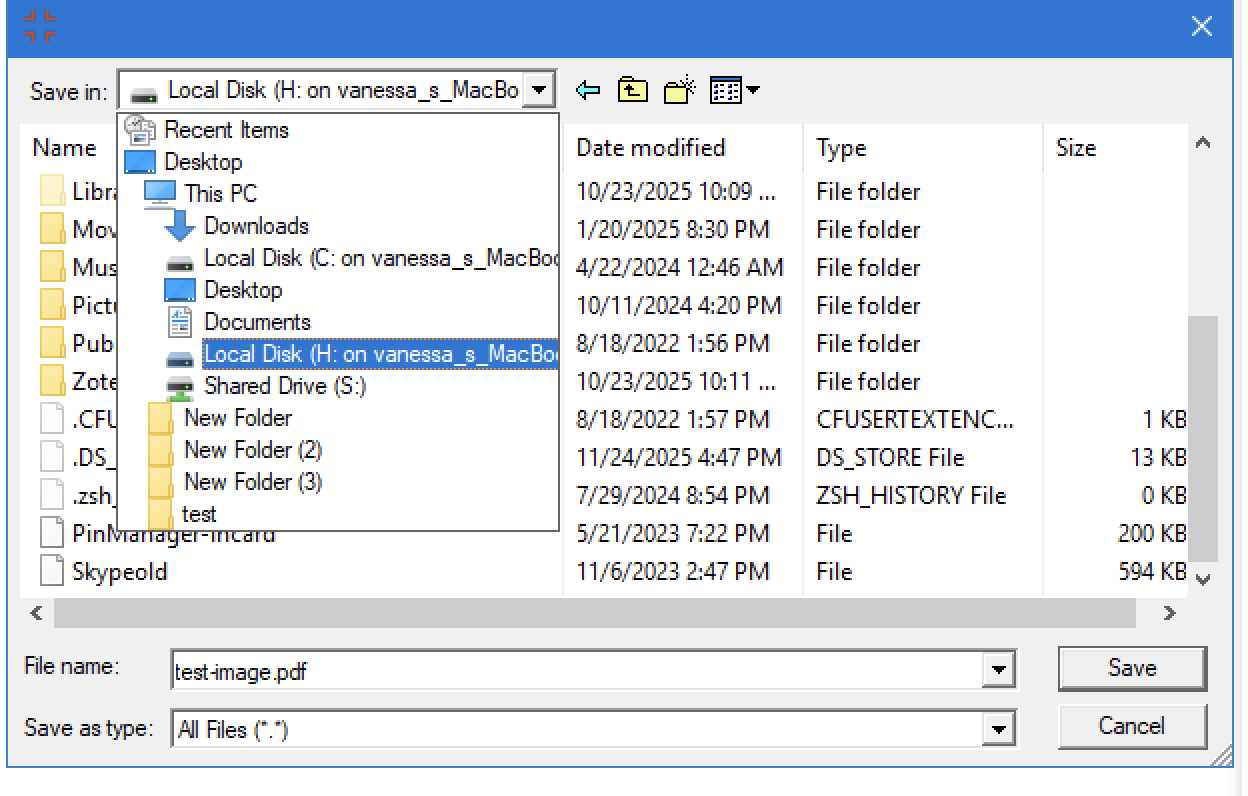
Task: Collapse the Save in location dropdown
Action: pyautogui.click(x=537, y=89)
